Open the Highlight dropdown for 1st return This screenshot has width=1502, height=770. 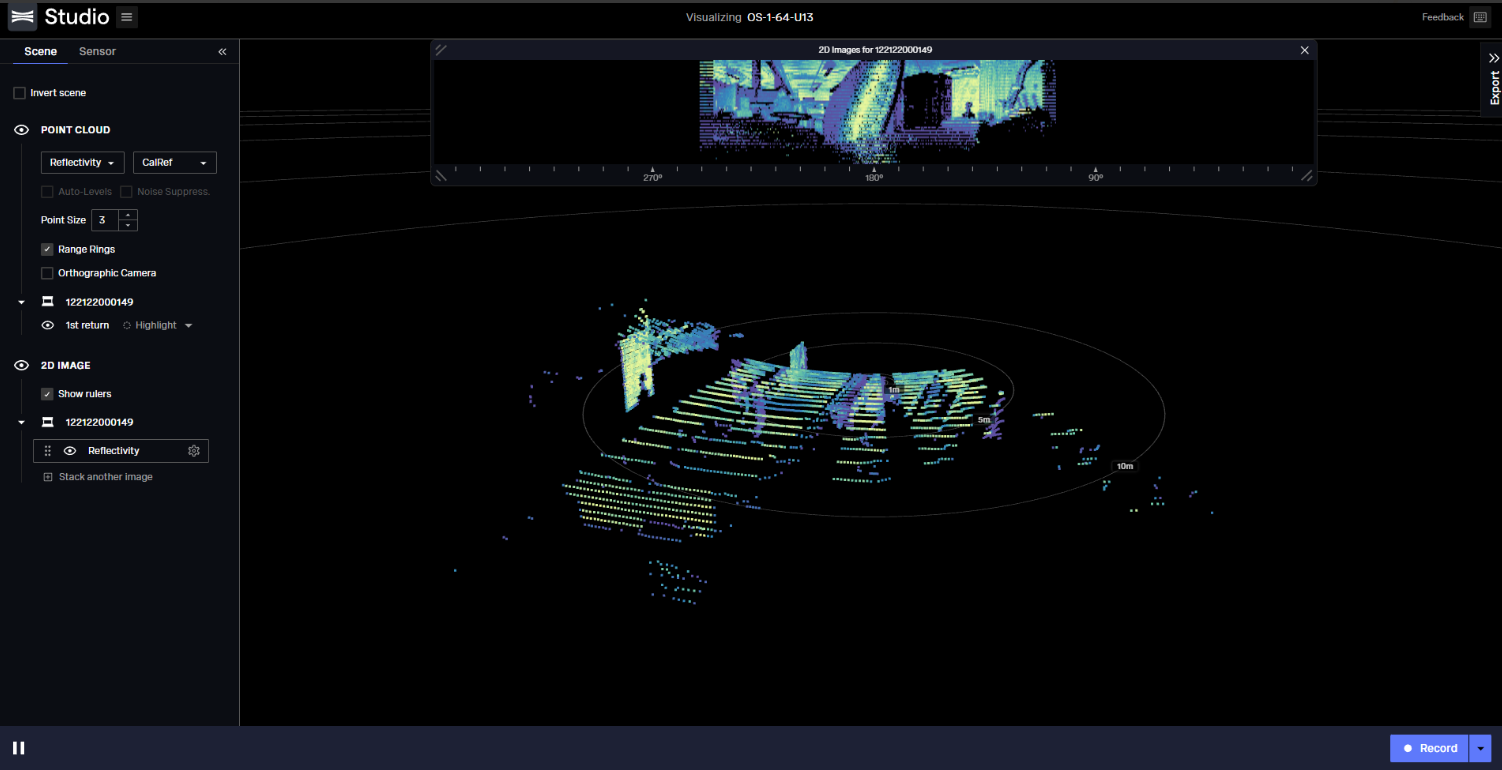click(158, 326)
